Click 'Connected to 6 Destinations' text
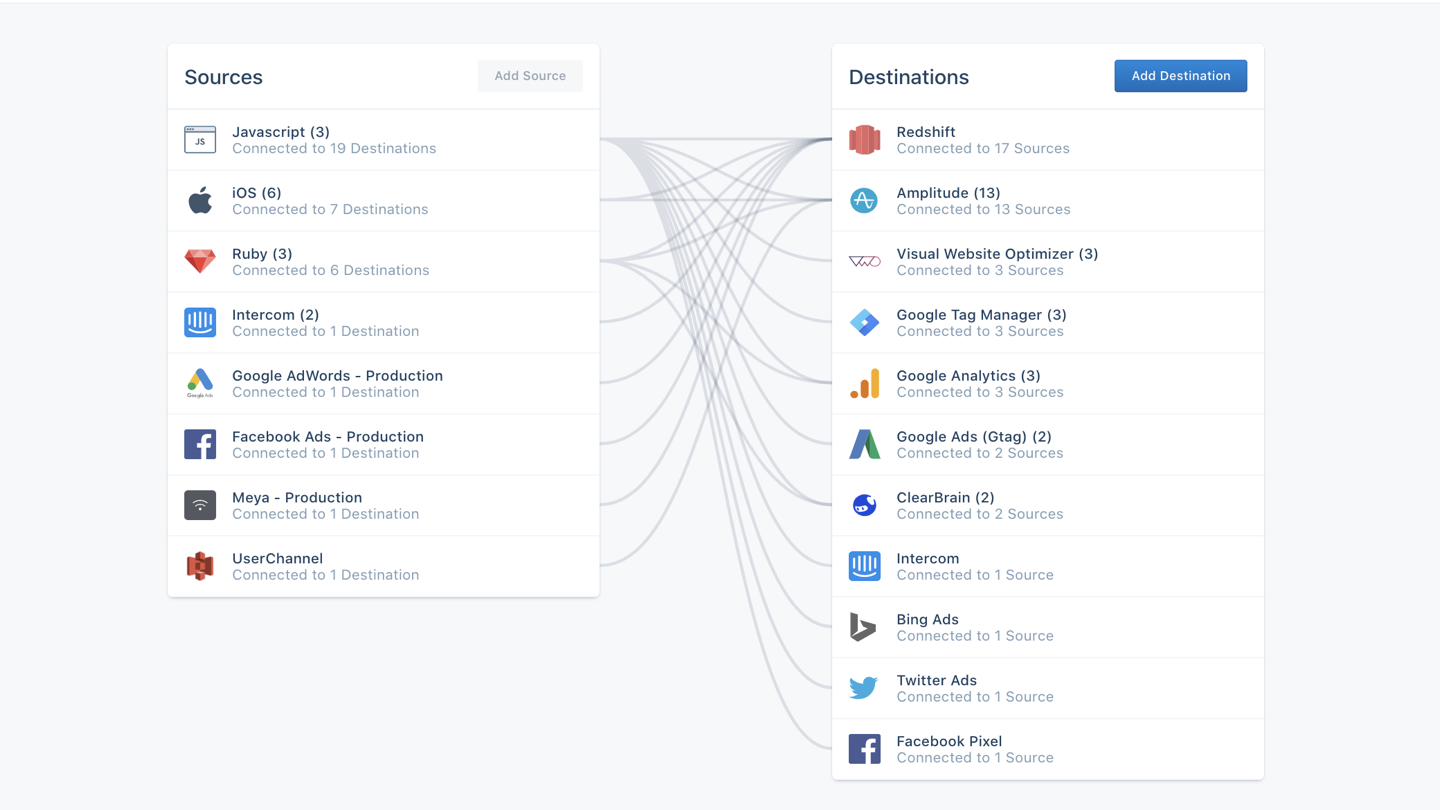The image size is (1440, 810). coord(331,271)
